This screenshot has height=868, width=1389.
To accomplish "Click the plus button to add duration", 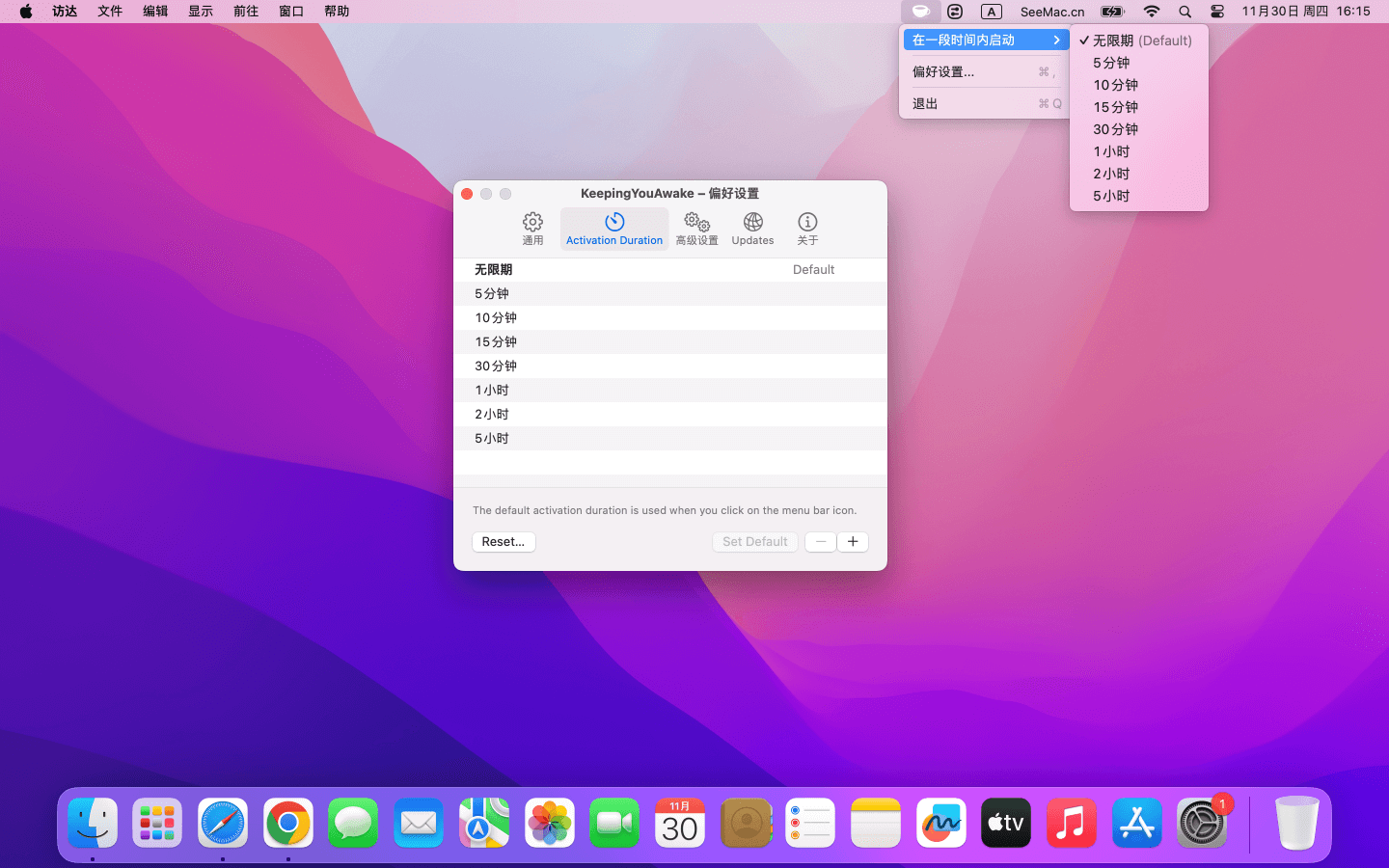I will pyautogui.click(x=853, y=542).
